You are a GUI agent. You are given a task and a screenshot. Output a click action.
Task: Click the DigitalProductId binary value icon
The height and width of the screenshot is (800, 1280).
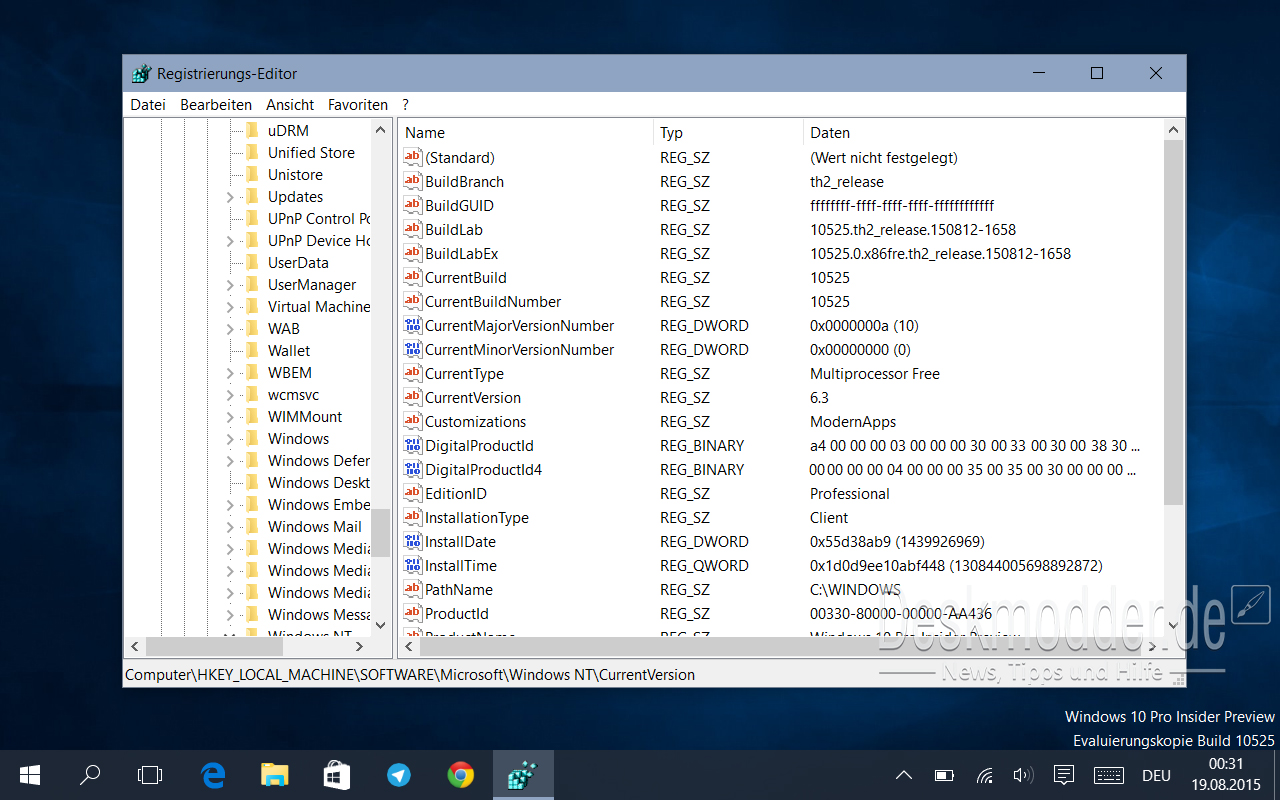413,445
